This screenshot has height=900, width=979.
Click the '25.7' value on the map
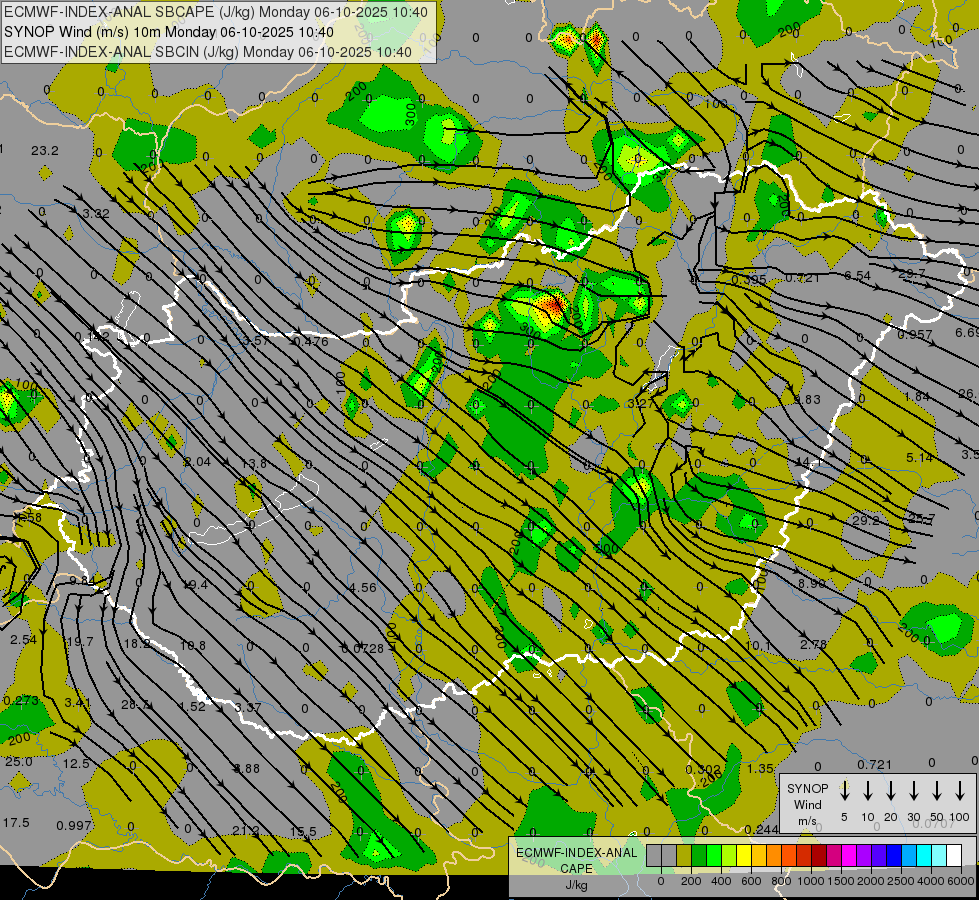(922, 518)
